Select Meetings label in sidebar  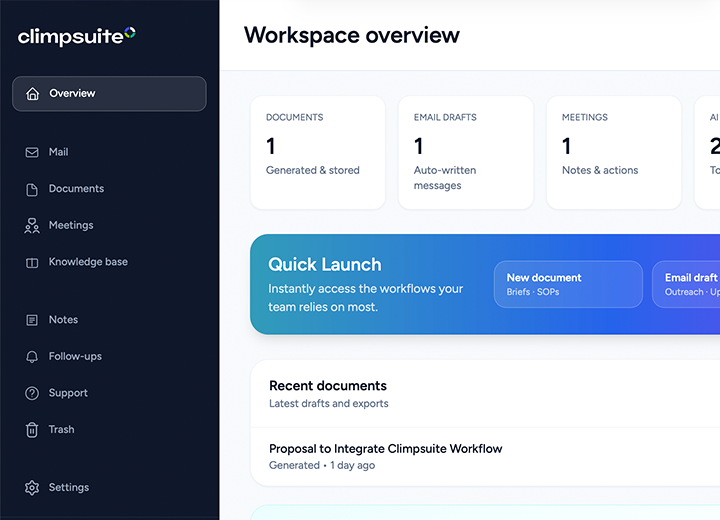tap(71, 225)
